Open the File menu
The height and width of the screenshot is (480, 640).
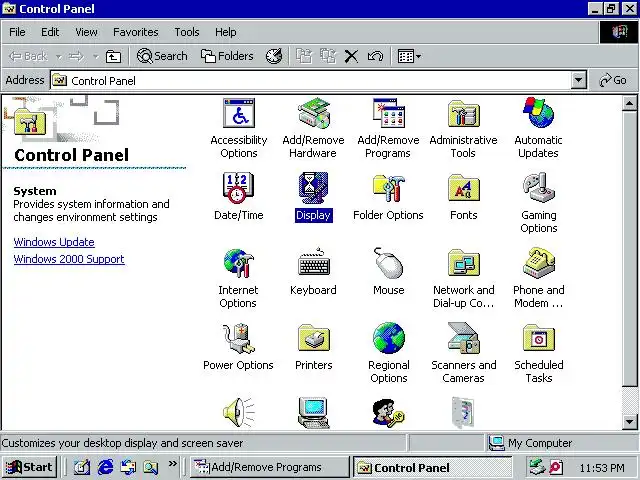pyautogui.click(x=17, y=32)
